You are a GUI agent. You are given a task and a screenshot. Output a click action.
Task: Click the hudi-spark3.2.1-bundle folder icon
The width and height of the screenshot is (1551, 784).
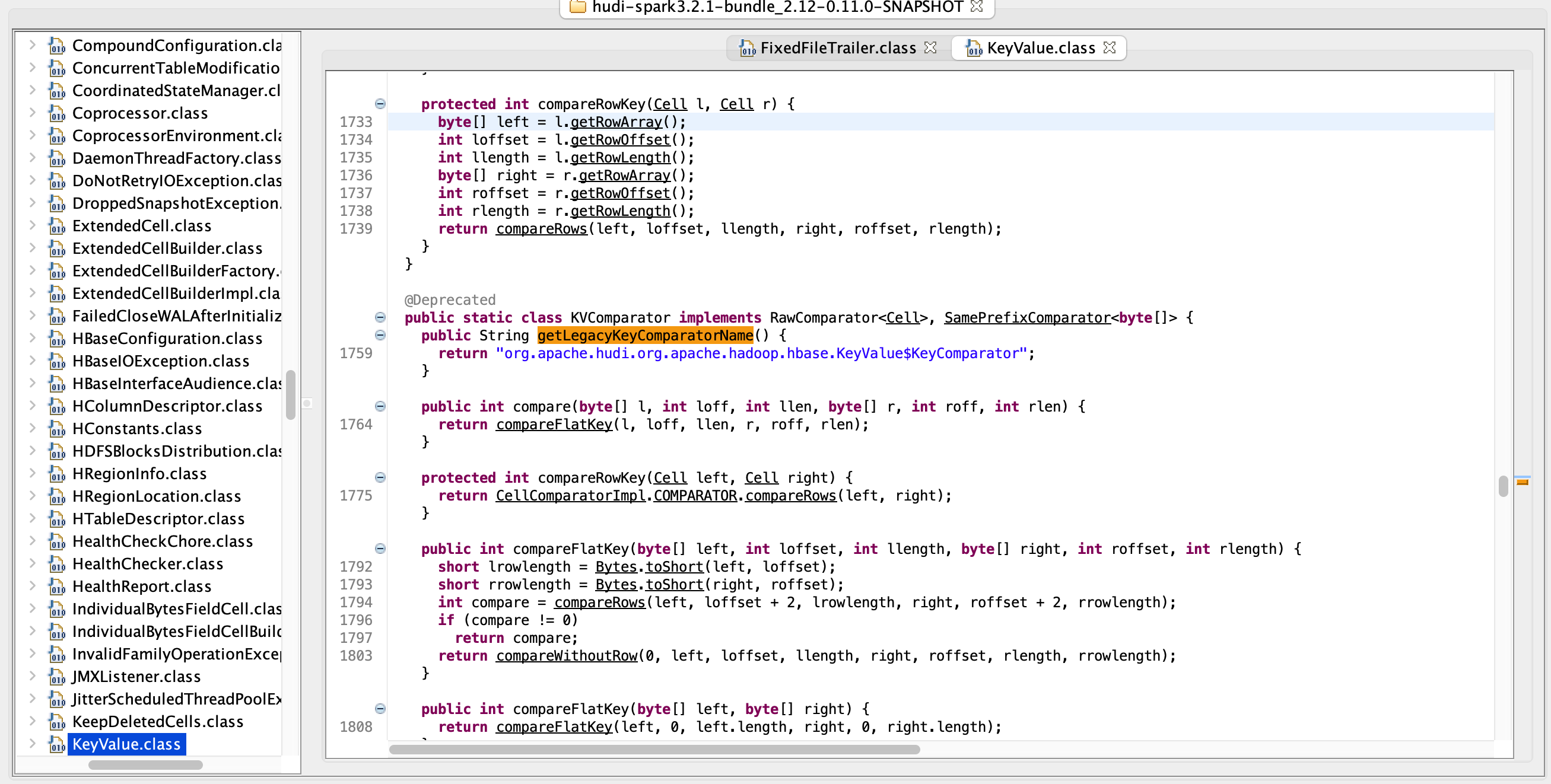(x=577, y=7)
